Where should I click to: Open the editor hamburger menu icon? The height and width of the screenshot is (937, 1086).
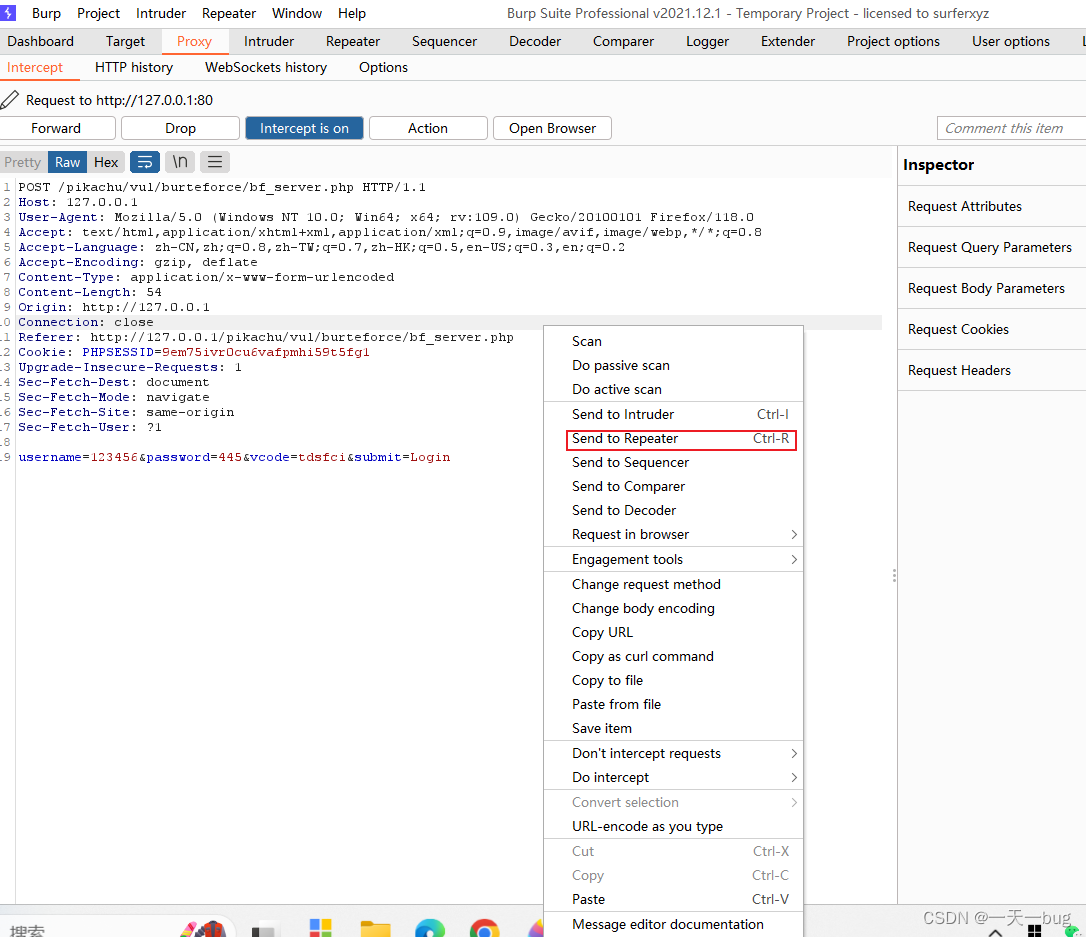pos(215,162)
